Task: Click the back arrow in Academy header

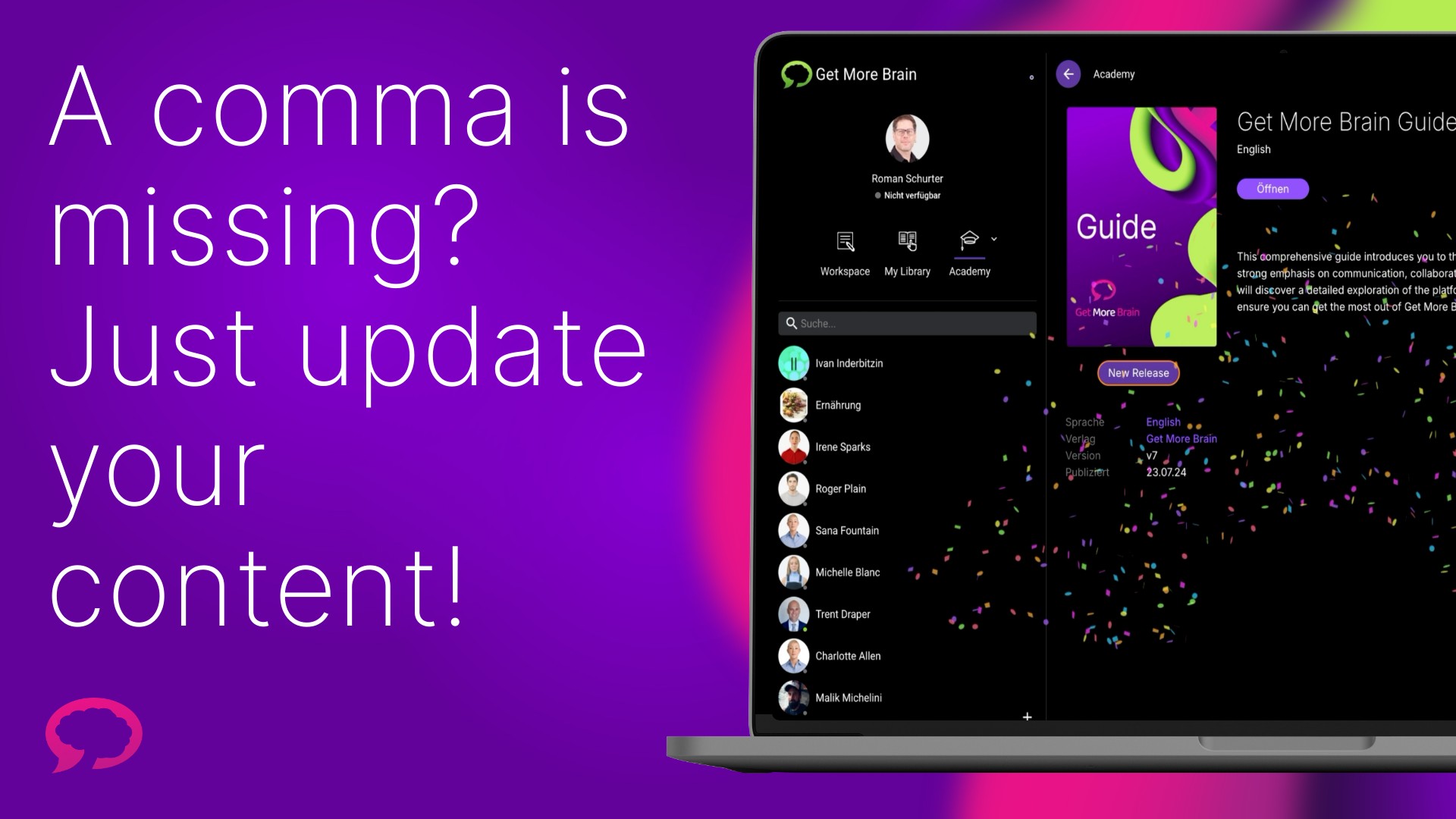Action: coord(1068,73)
